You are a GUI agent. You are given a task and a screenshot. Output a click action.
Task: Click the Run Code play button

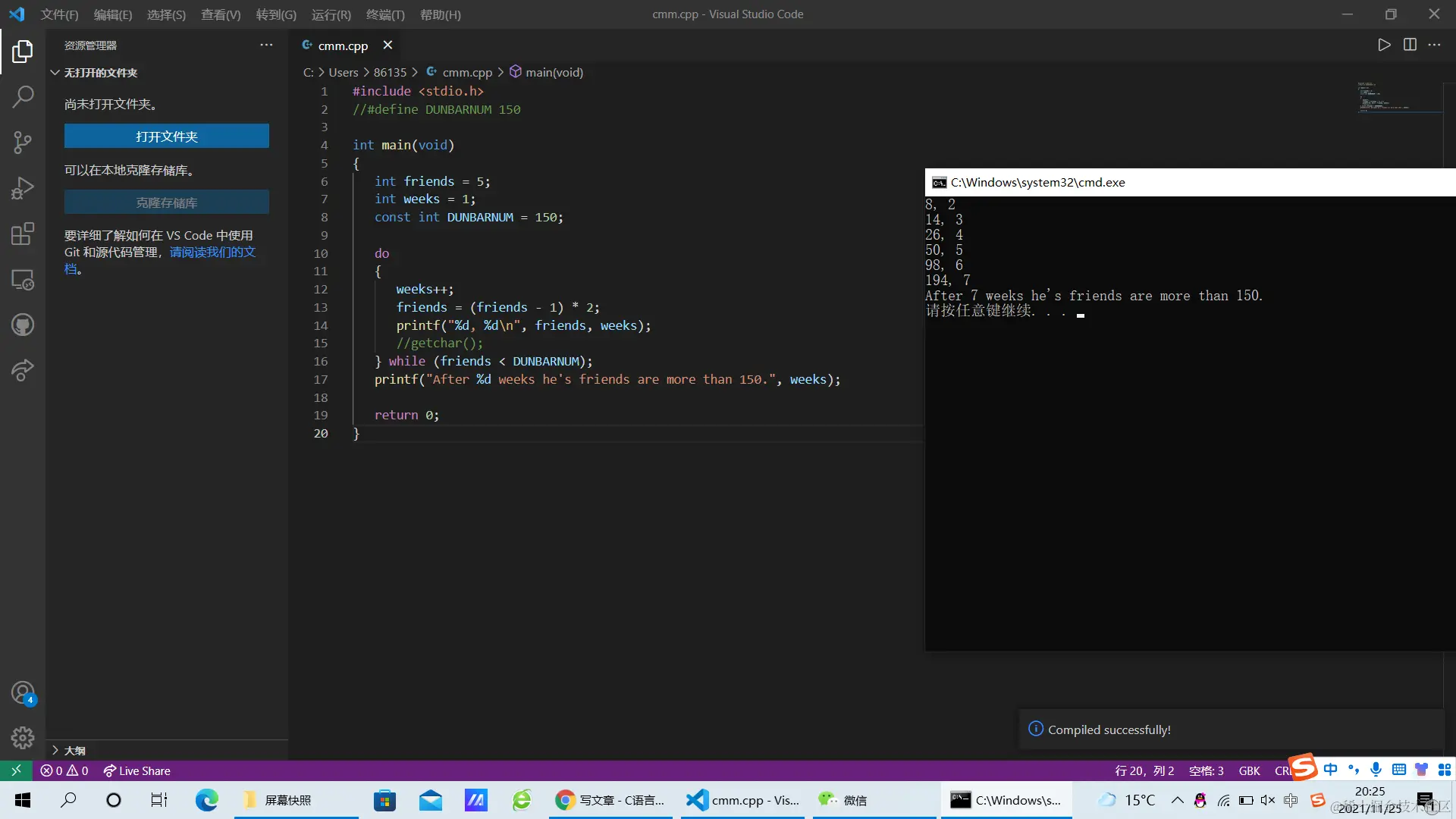coord(1384,45)
